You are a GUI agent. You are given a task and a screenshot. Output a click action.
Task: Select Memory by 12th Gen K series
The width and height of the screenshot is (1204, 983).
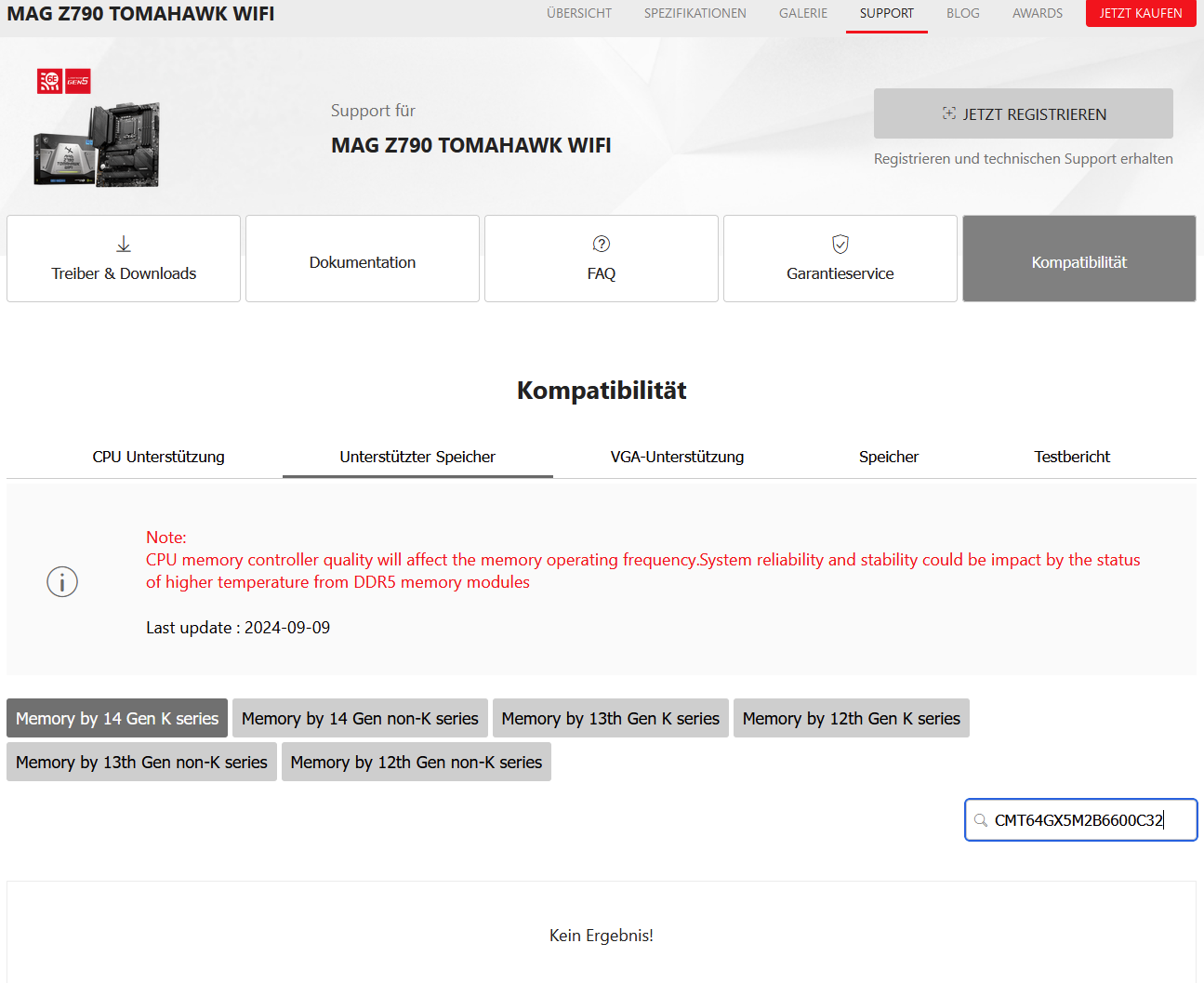tap(852, 718)
